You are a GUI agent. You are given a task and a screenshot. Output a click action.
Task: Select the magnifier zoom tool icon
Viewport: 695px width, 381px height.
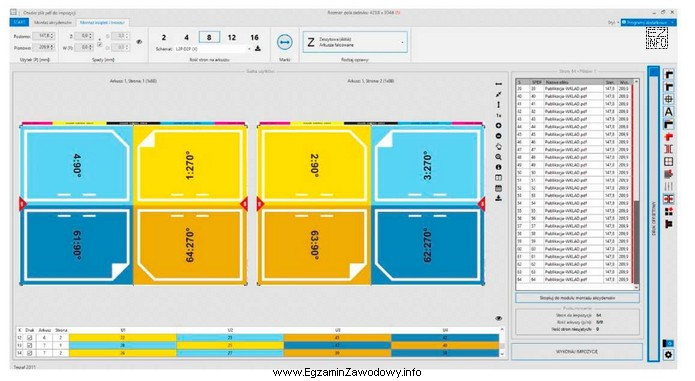499,157
